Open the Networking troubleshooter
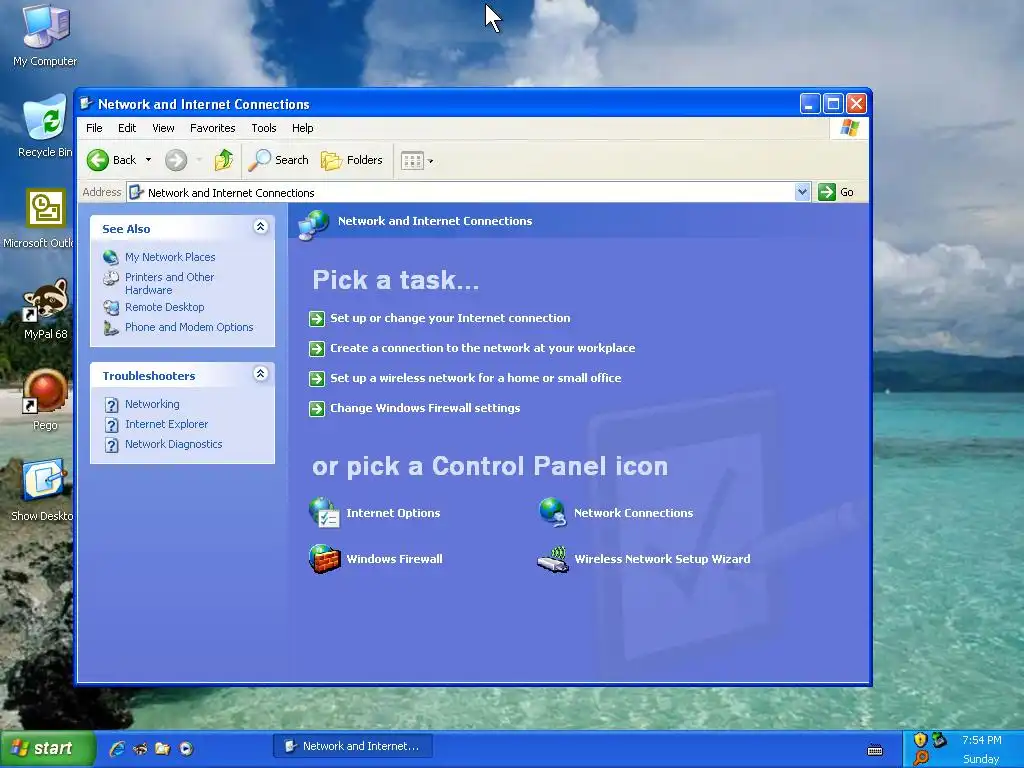 pyautogui.click(x=152, y=404)
